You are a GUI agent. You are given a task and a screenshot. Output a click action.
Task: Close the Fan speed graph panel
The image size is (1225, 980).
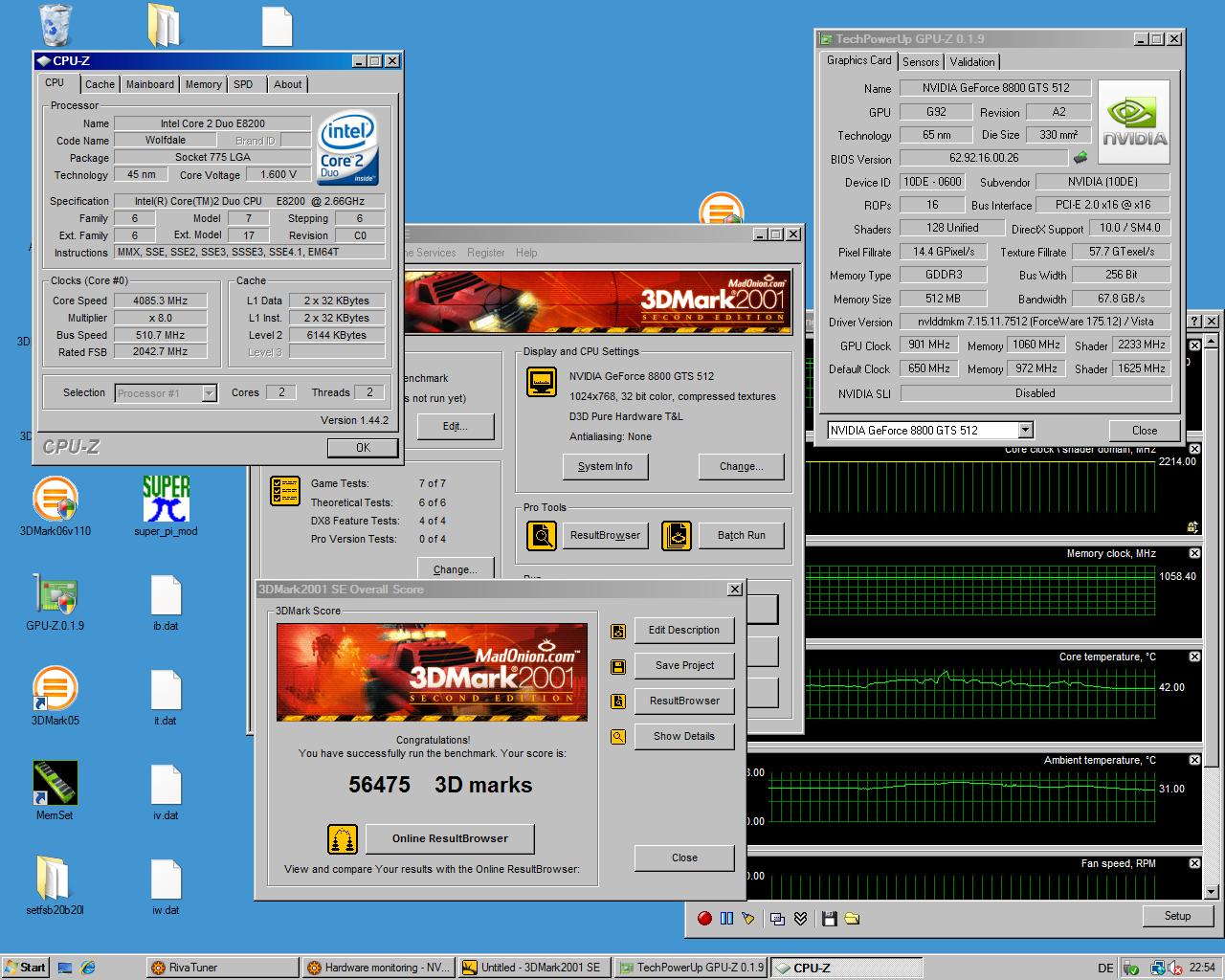click(x=1194, y=863)
